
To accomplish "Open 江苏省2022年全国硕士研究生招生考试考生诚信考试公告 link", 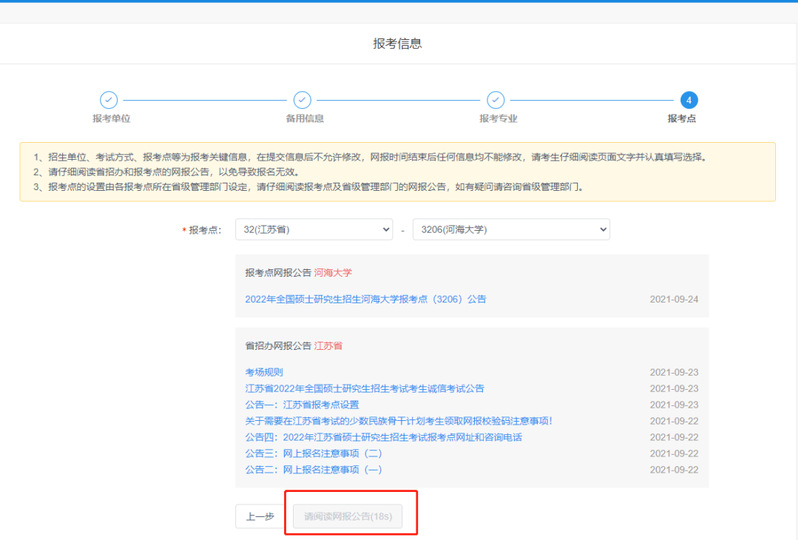I will (364, 388).
